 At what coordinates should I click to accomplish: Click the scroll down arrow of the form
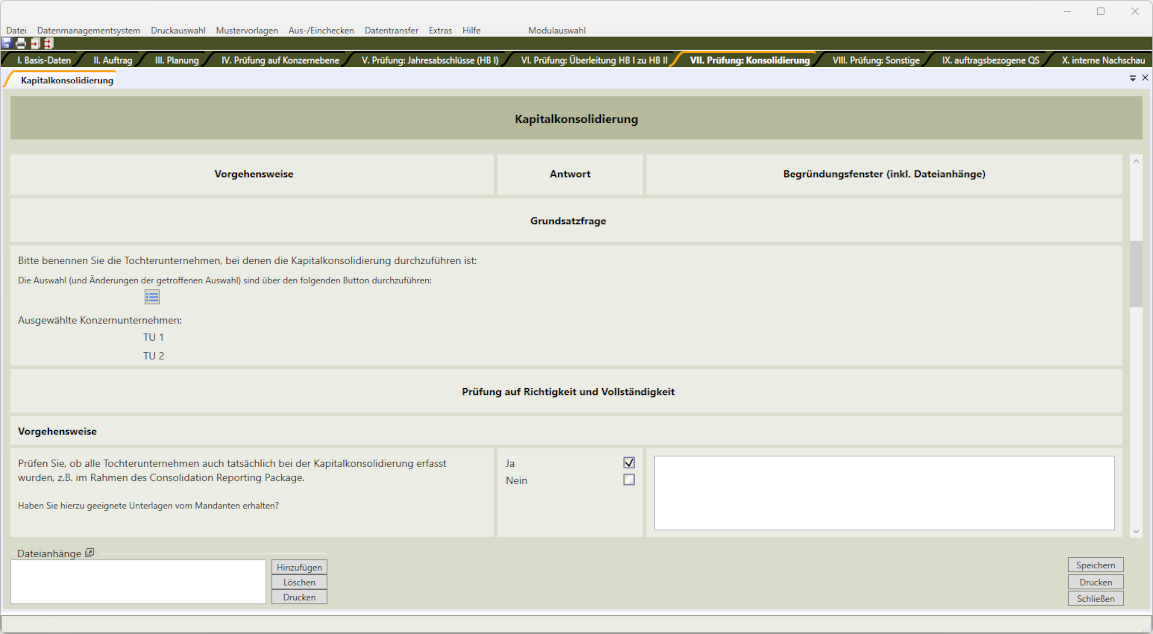point(1135,531)
